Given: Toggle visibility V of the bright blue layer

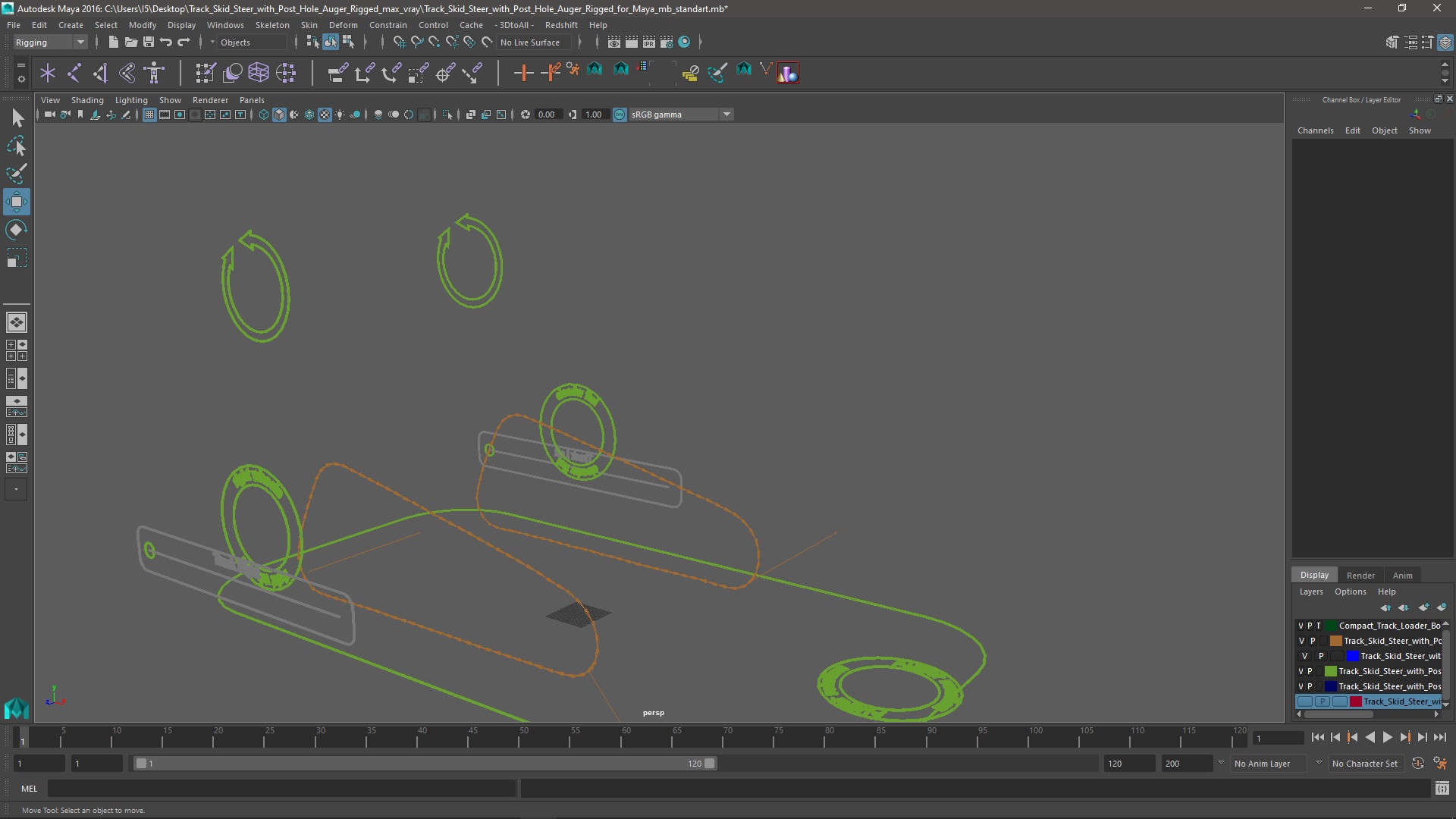Looking at the screenshot, I should point(1304,656).
